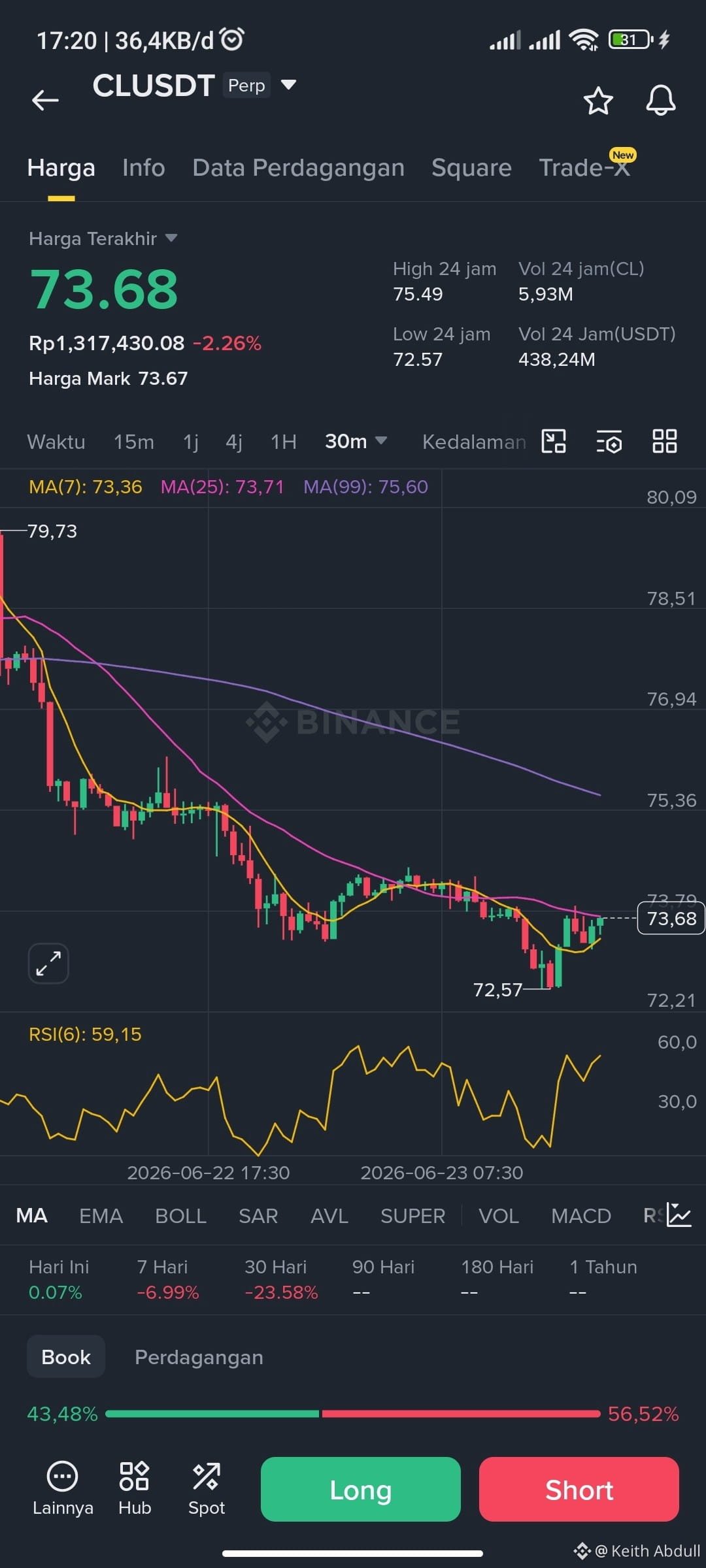This screenshot has height=1568, width=706.
Task: Select the Waktu chart view
Action: pos(56,442)
